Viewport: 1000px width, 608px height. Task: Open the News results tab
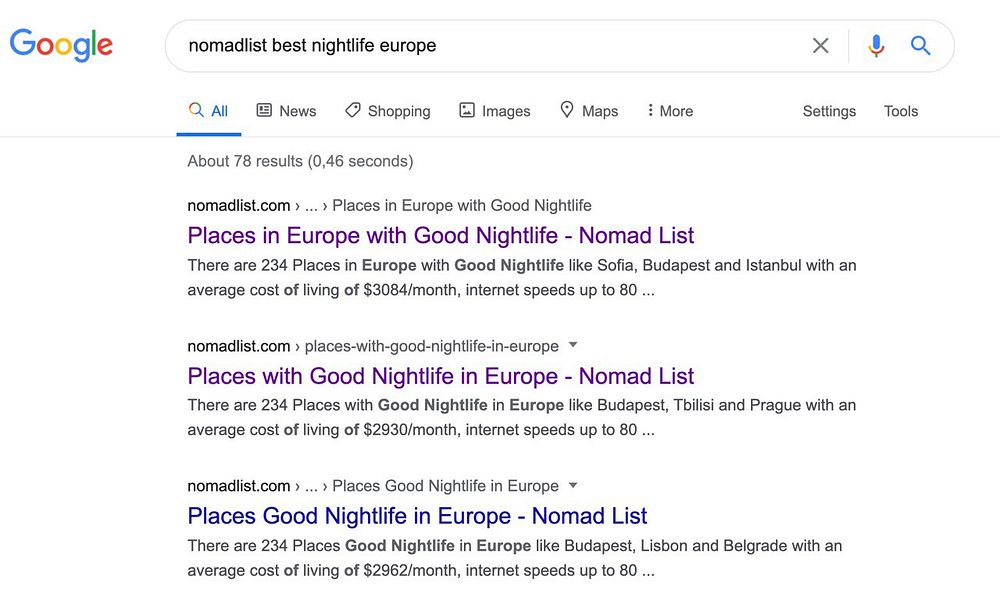[286, 111]
